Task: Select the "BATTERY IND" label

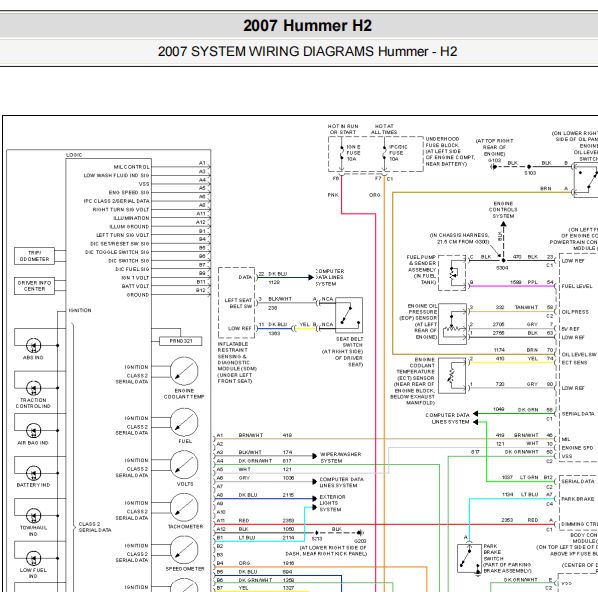Action: 33,485
